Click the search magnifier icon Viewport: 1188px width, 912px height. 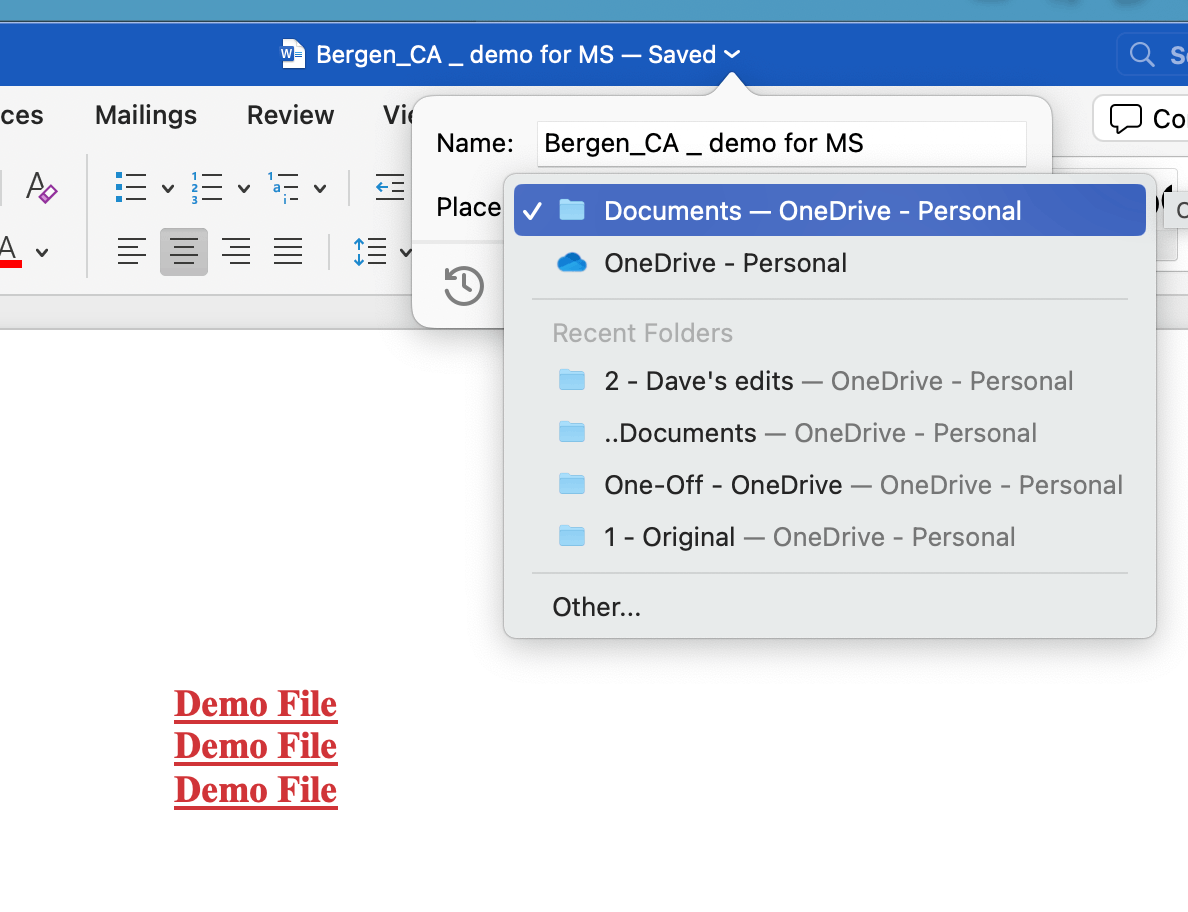[x=1142, y=55]
